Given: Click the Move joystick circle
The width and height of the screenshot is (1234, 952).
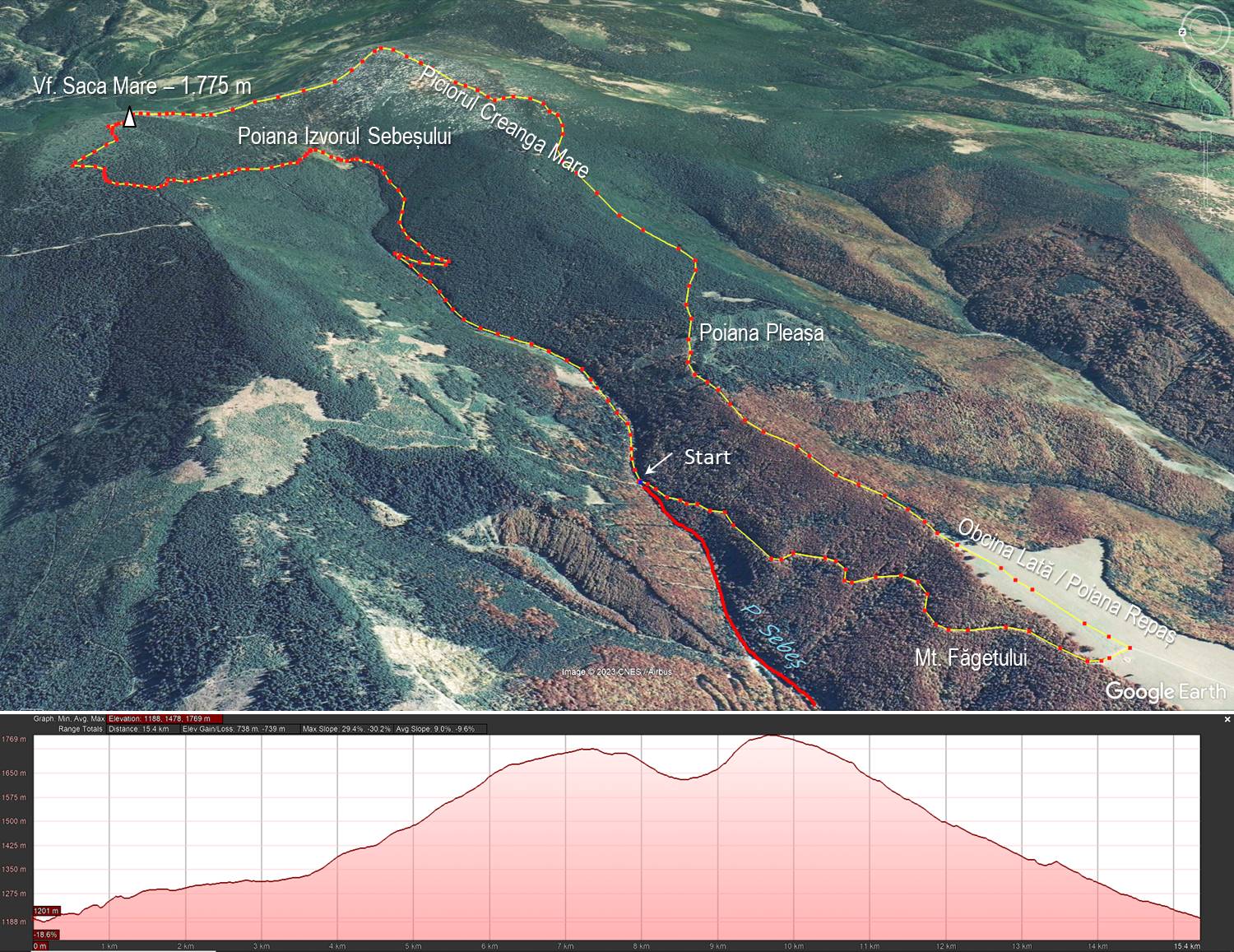Looking at the screenshot, I should pos(1207,77).
